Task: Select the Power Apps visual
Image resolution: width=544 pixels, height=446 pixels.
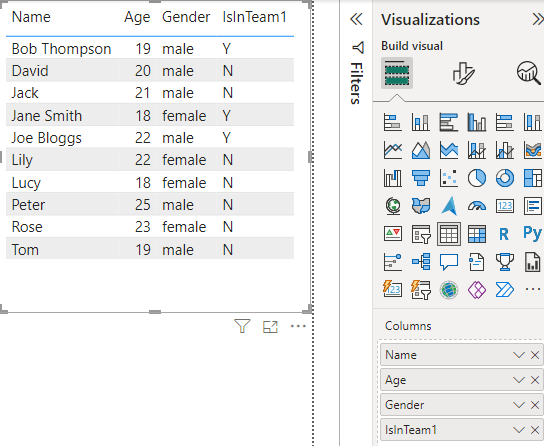Action: point(477,290)
